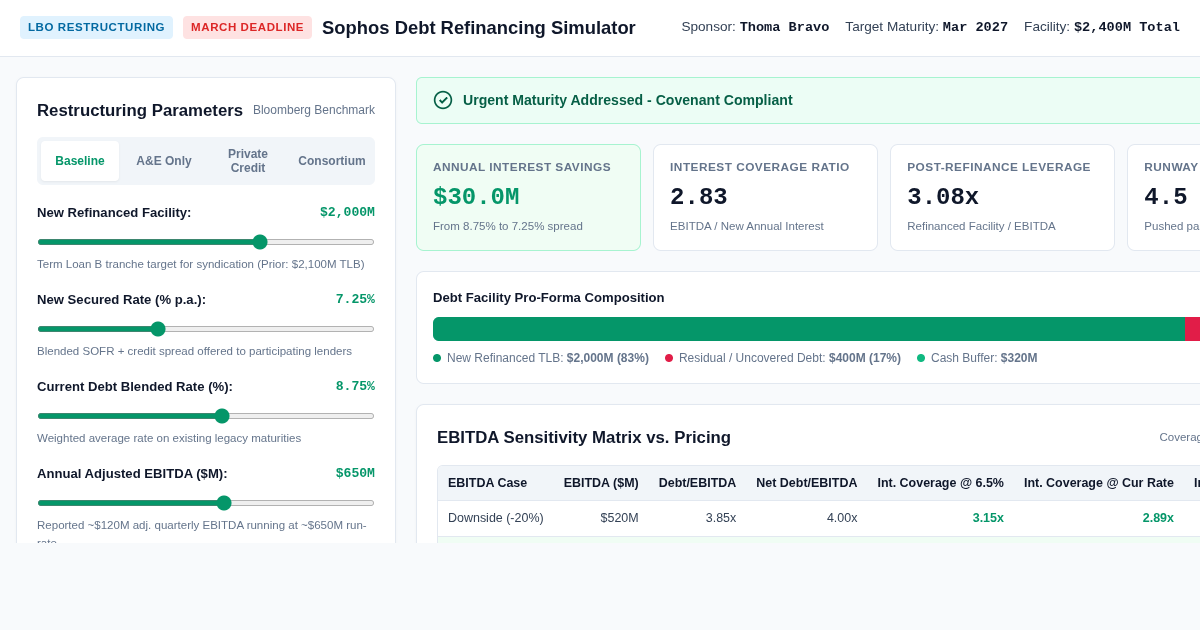
Task: Click the EBITDA Sensitivity Matrix vs. Pricing heading
Action: 584,438
